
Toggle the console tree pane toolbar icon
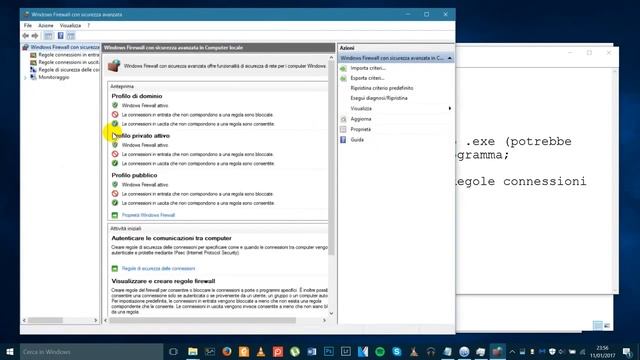(x=48, y=36)
